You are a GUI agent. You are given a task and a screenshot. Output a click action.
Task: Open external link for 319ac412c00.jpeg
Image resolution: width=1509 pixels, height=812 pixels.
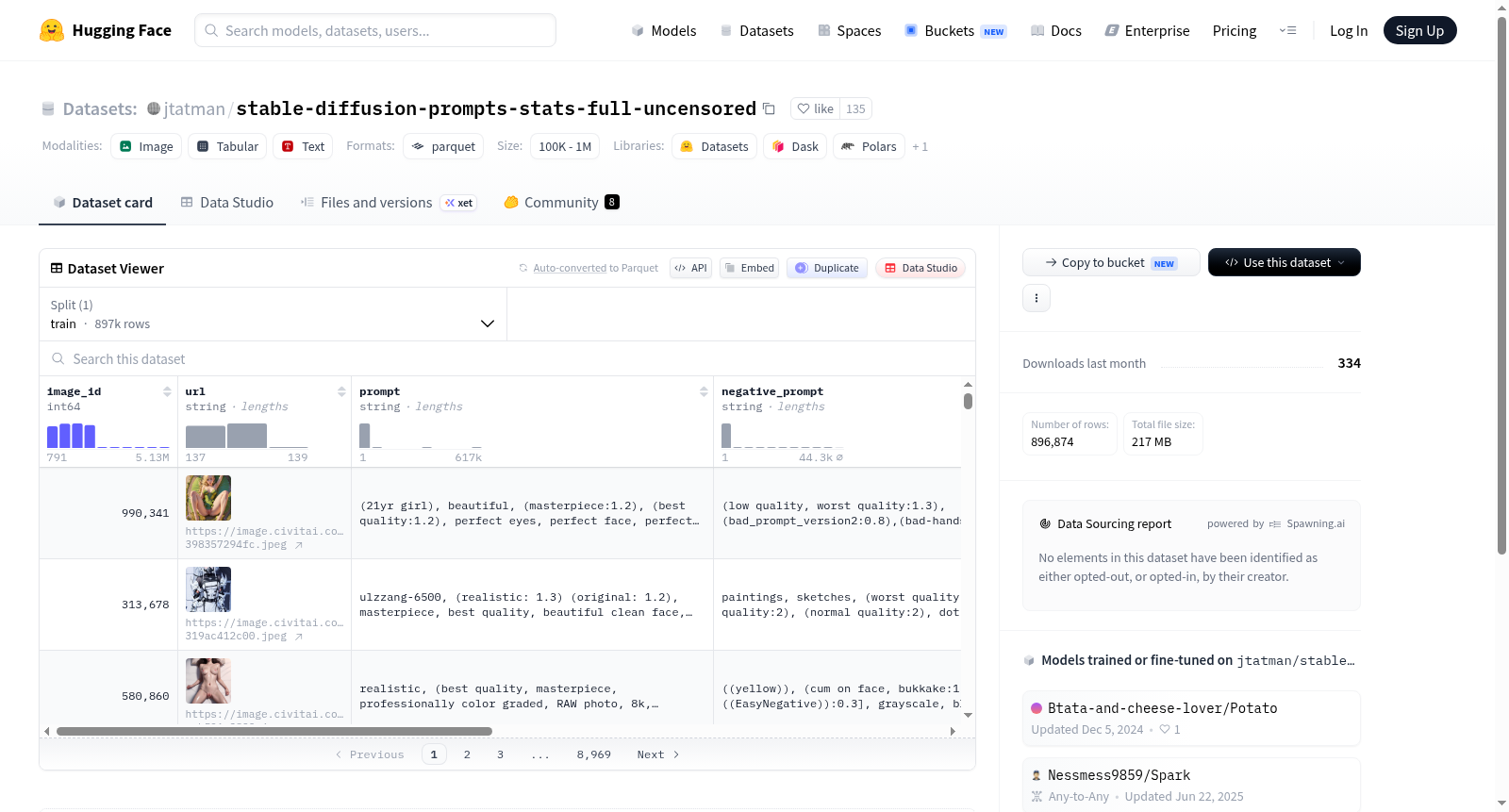(x=299, y=637)
